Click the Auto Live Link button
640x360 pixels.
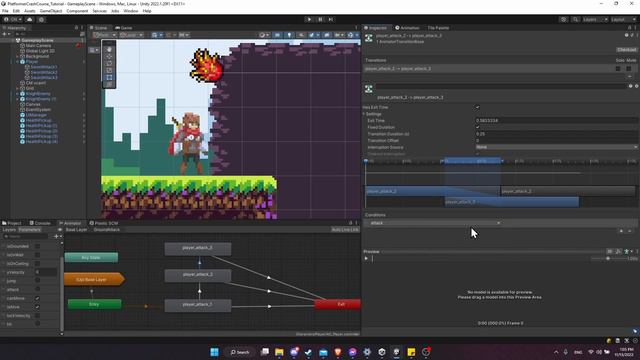pos(345,230)
